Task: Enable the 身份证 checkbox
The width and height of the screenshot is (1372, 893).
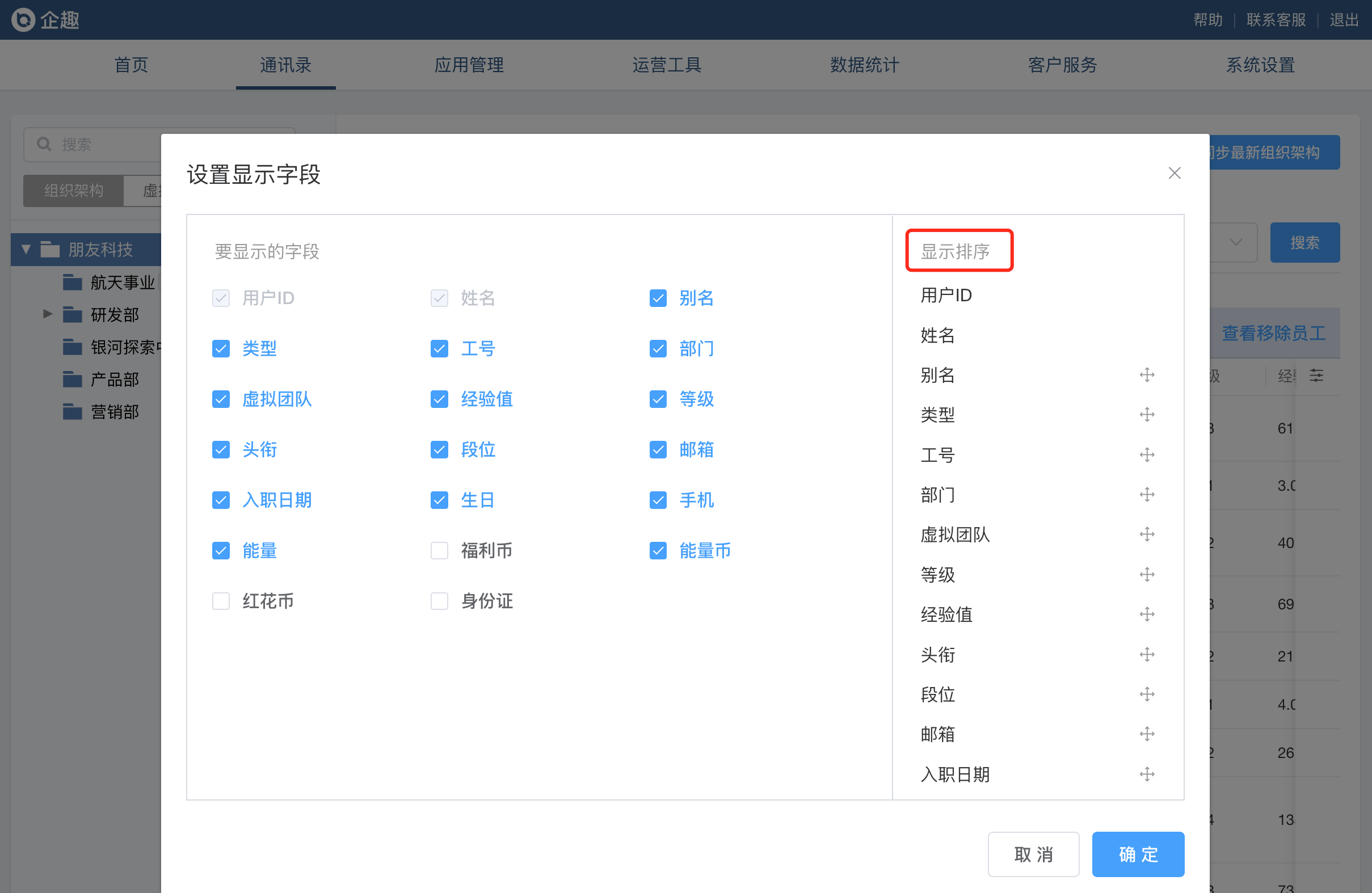Action: [439, 601]
